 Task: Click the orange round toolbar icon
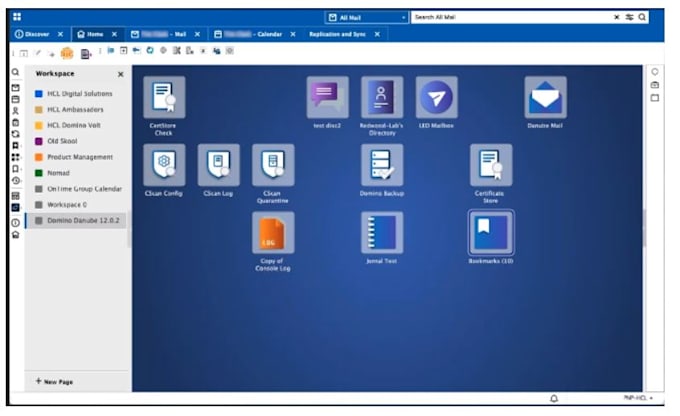pyautogui.click(x=67, y=53)
